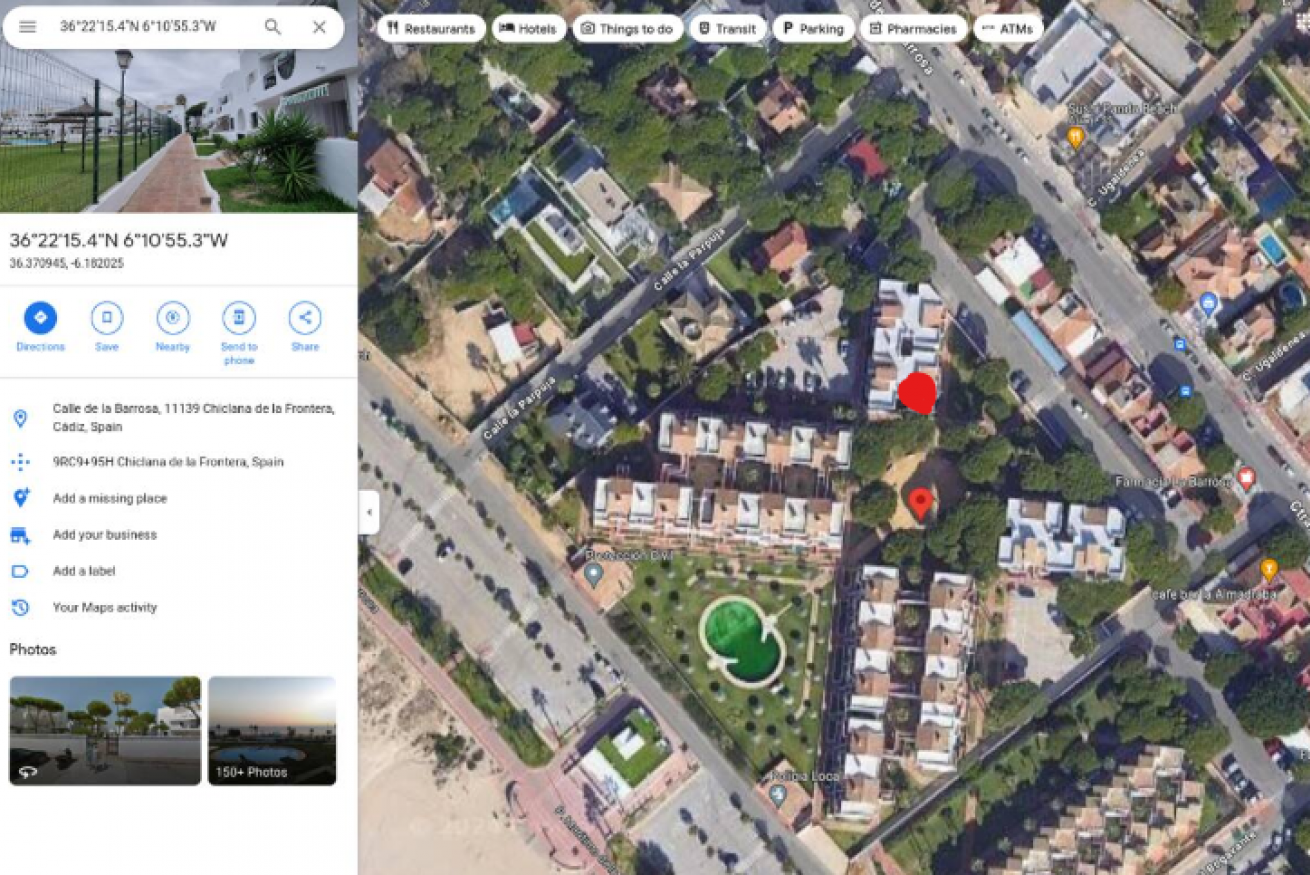Send location to phone
This screenshot has width=1310, height=875.
tap(239, 333)
